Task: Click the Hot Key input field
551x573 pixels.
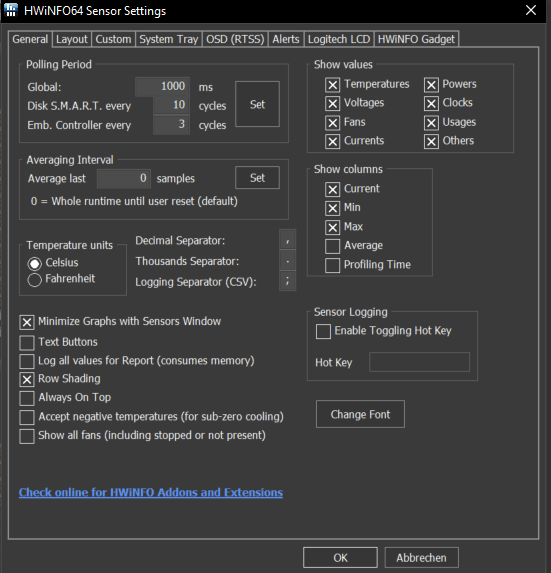Action: pos(419,362)
